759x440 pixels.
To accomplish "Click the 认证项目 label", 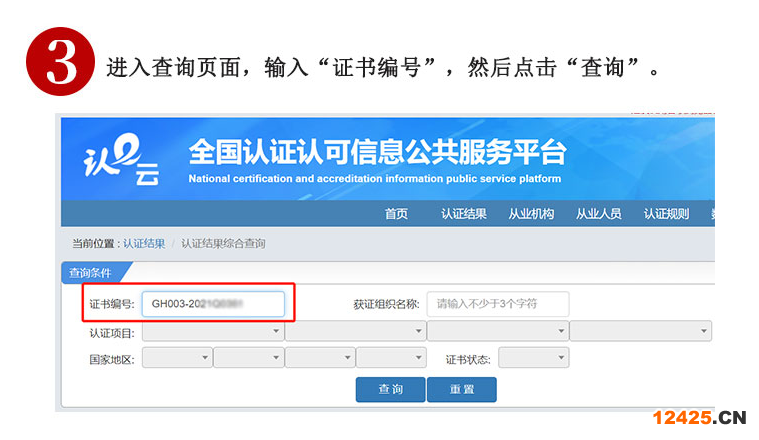I will point(112,333).
